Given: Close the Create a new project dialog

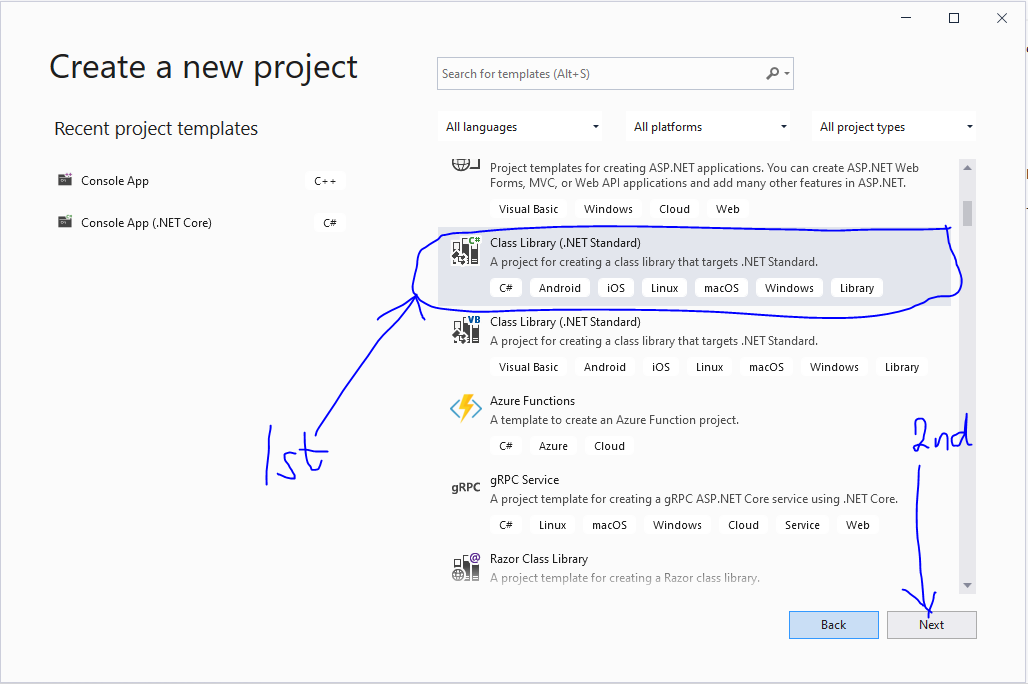Looking at the screenshot, I should click(1002, 18).
